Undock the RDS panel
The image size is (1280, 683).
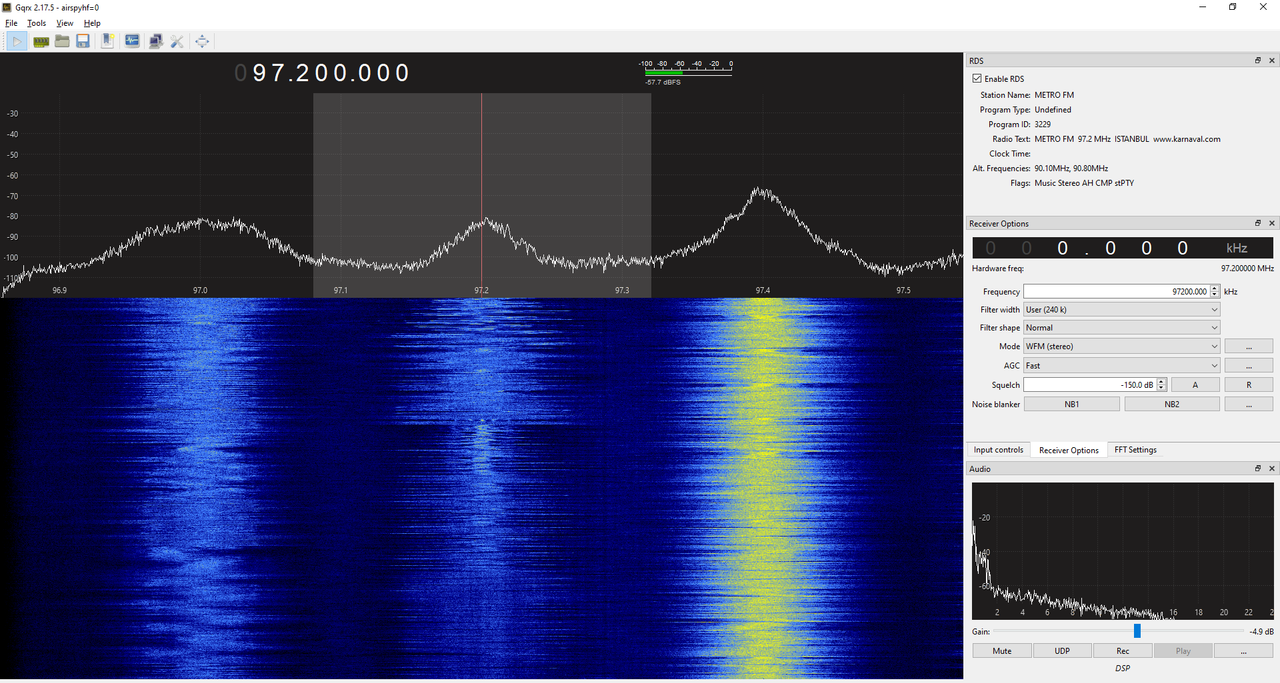[x=1258, y=61]
